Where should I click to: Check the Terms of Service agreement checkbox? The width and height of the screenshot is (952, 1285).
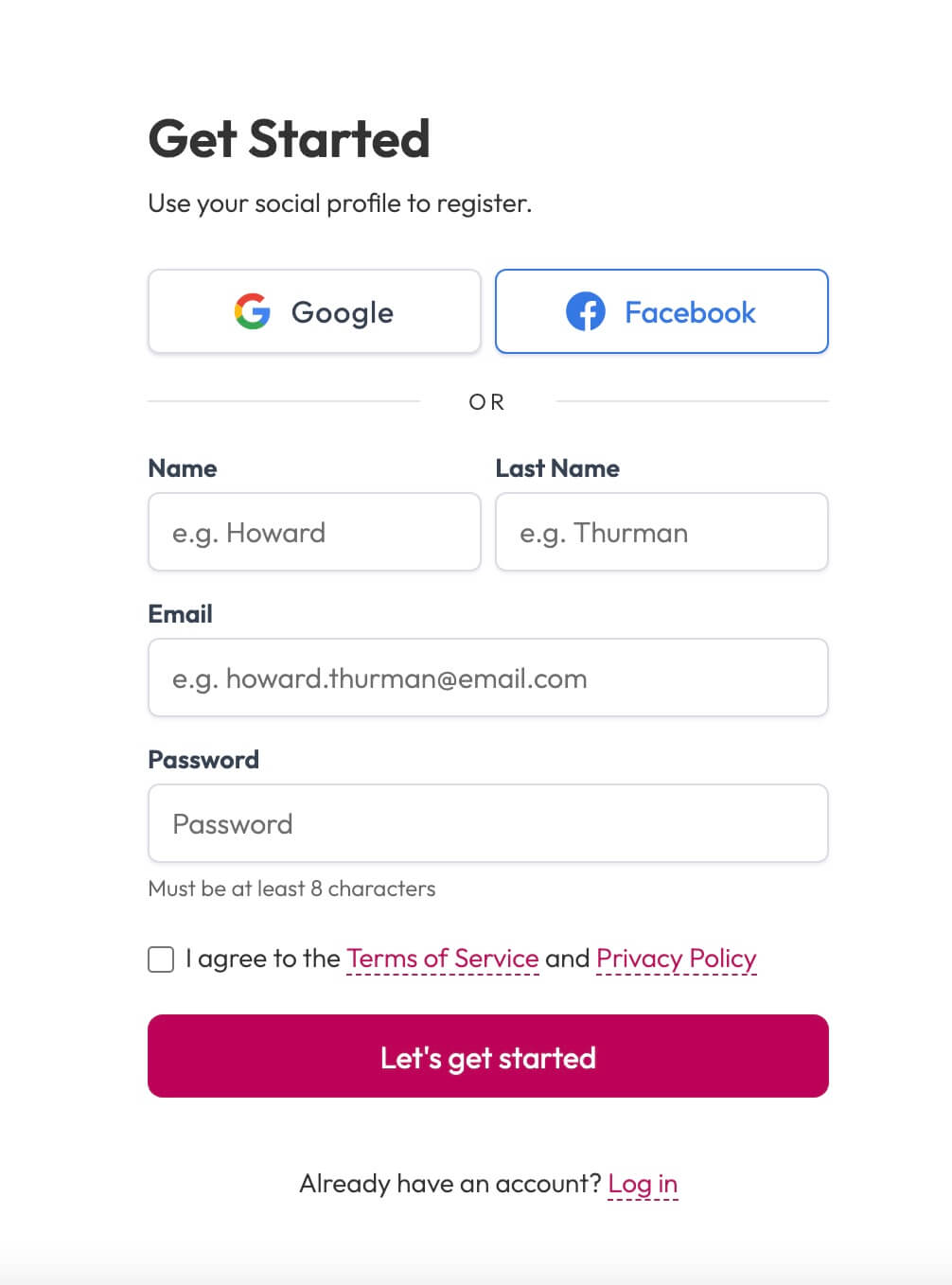click(161, 959)
